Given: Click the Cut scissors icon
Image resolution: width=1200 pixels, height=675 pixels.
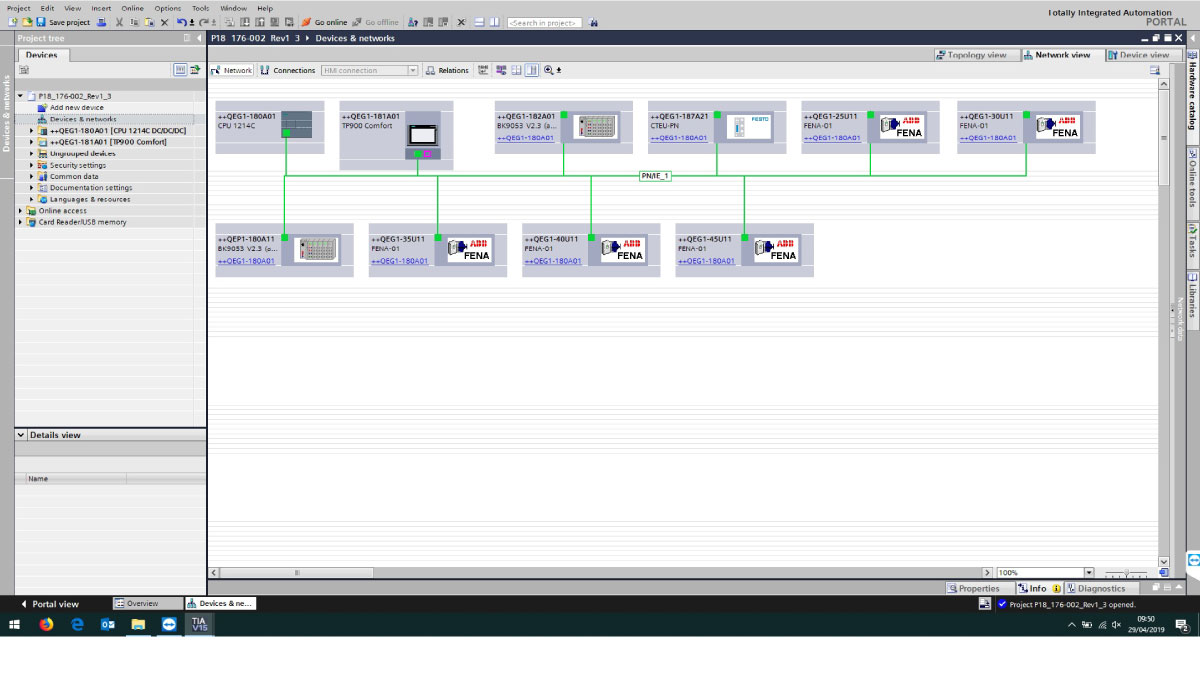Looking at the screenshot, I should (119, 22).
